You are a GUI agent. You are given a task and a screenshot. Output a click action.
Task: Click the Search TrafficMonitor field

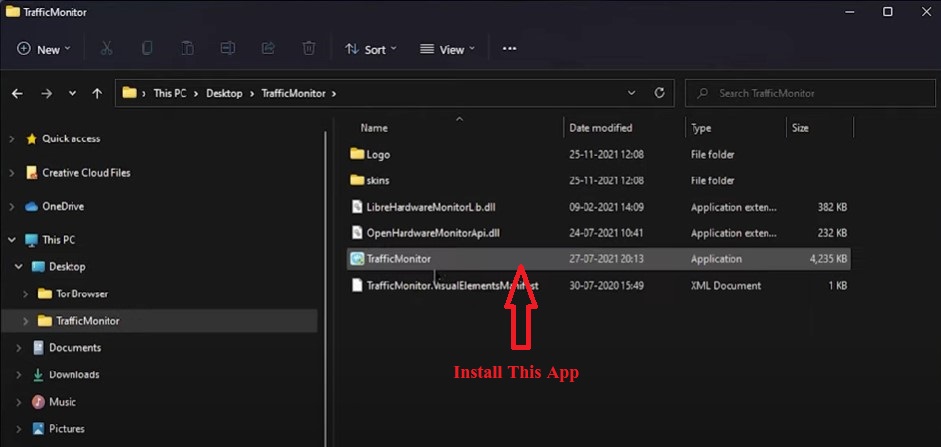[810, 94]
